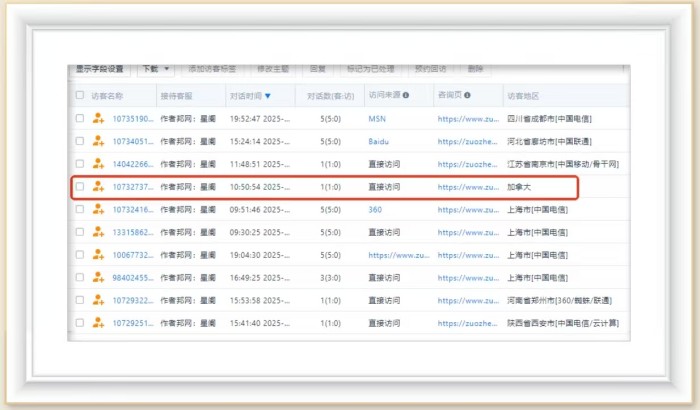Select checkbox for visitor 10729251 row
Viewport: 700px width, 410px height.
[80, 323]
